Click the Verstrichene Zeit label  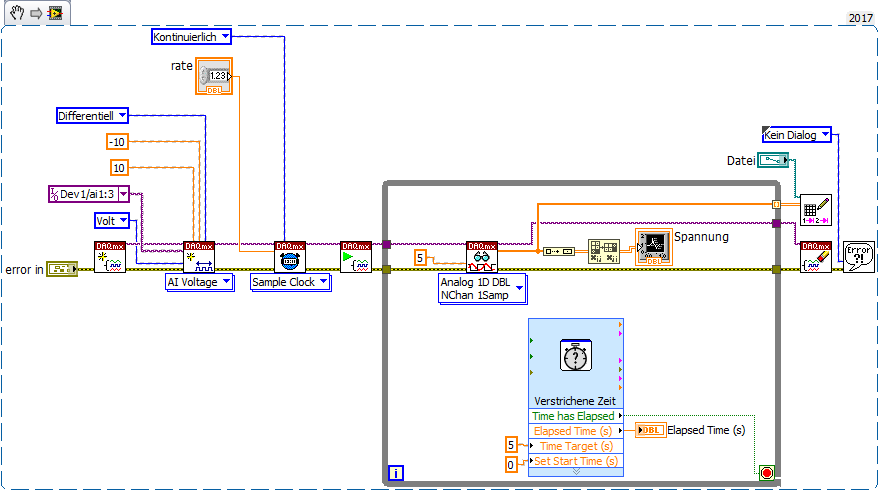pyautogui.click(x=575, y=401)
